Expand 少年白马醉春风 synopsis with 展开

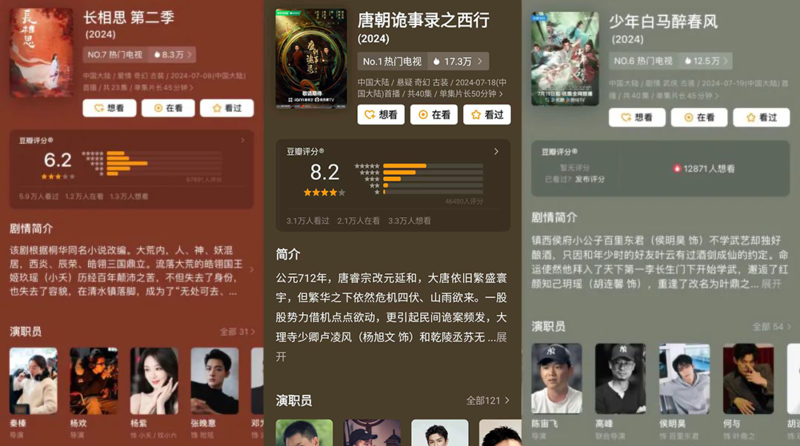click(x=771, y=284)
